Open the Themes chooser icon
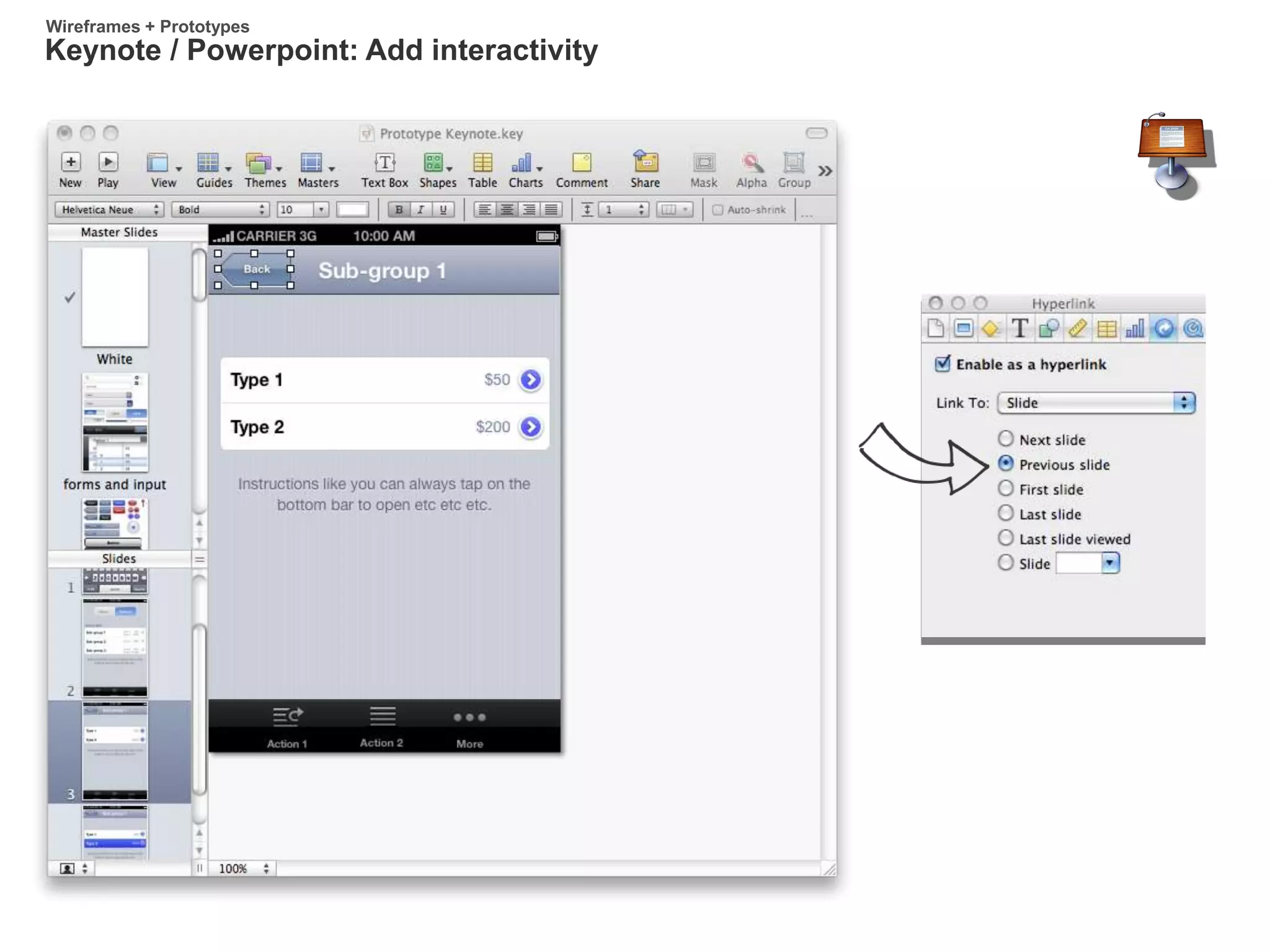This screenshot has width=1270, height=952. coord(259,163)
